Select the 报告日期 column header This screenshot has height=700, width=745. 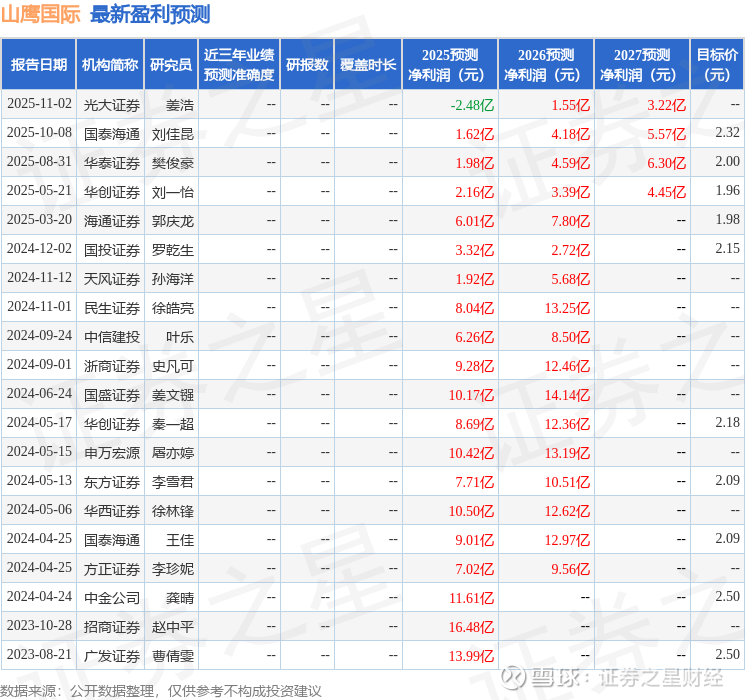click(39, 65)
